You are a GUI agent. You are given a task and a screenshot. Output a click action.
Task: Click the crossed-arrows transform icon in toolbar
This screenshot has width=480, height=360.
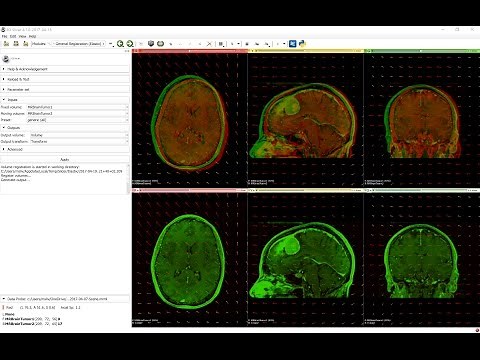[x=209, y=44]
